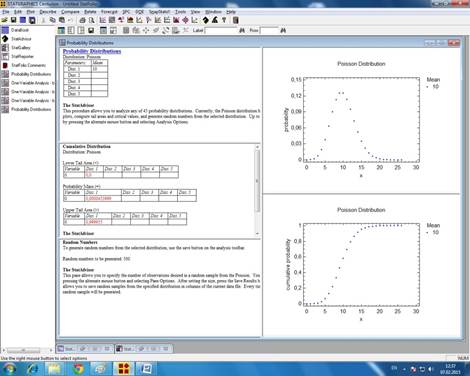Open the Compare menu

tap(70, 12)
